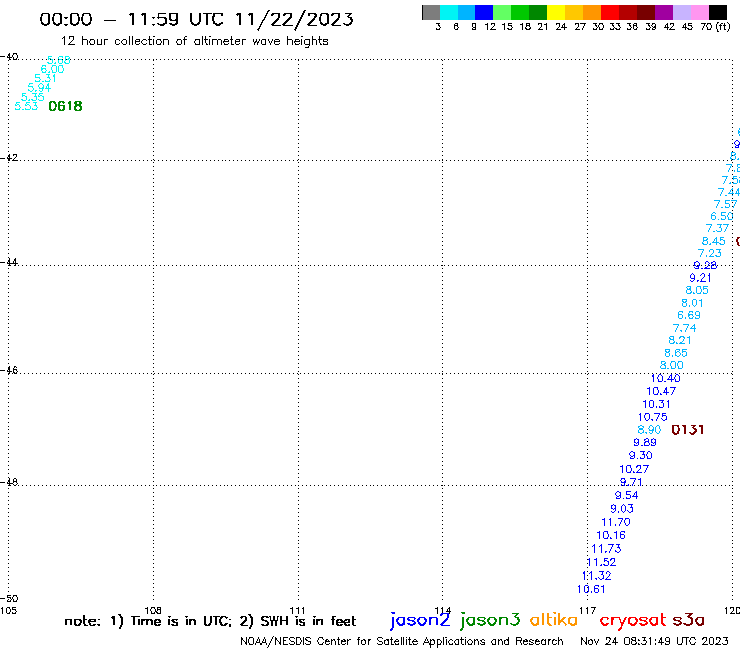This screenshot has width=740, height=650.
Task: Click the altika satellite legend label
Action: click(554, 619)
